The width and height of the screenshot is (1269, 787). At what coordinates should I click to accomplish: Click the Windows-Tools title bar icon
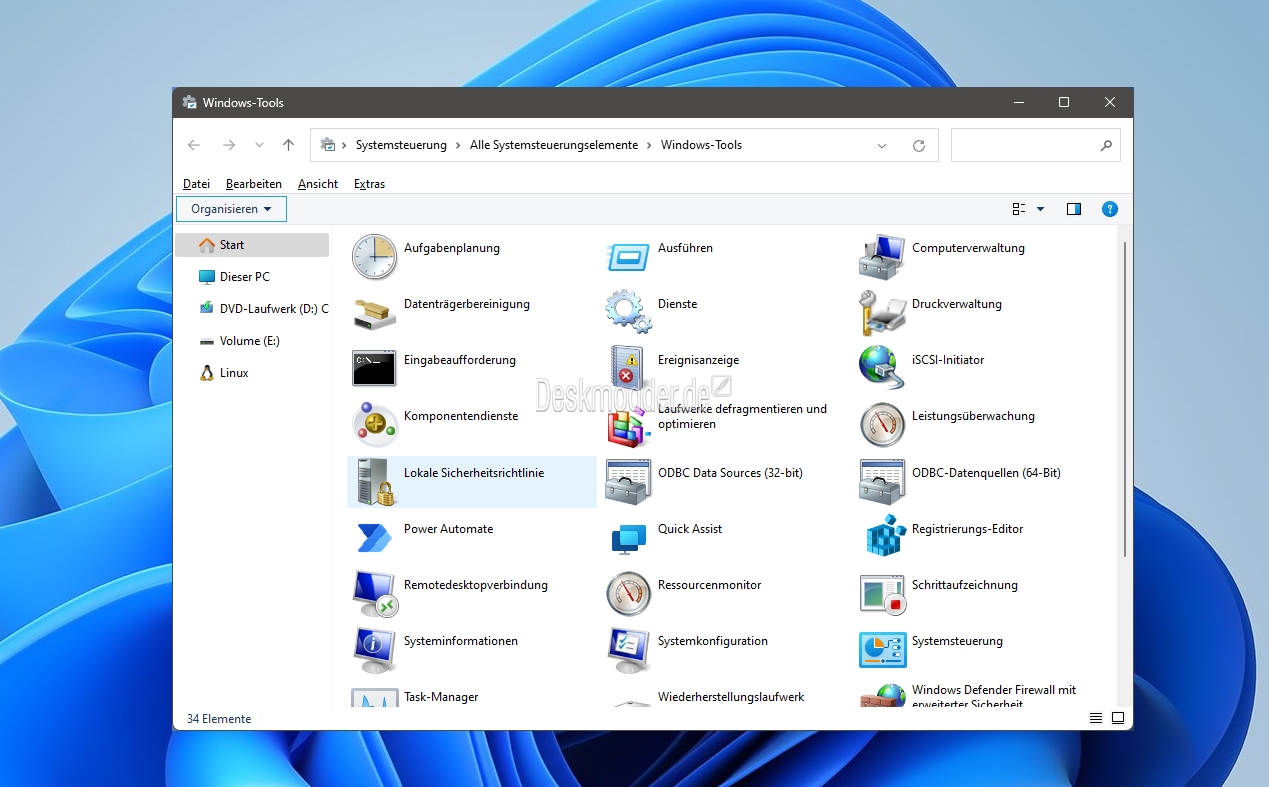(x=189, y=103)
